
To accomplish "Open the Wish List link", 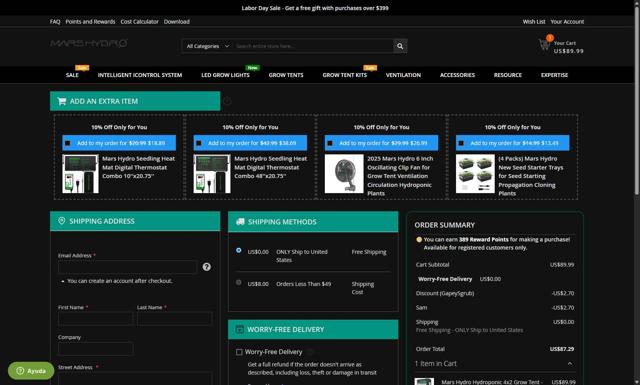I will click(x=534, y=22).
